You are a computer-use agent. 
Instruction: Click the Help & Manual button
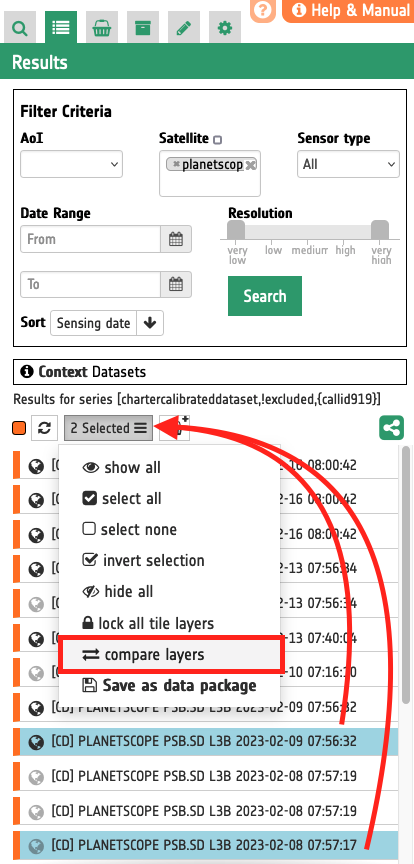[348, 10]
